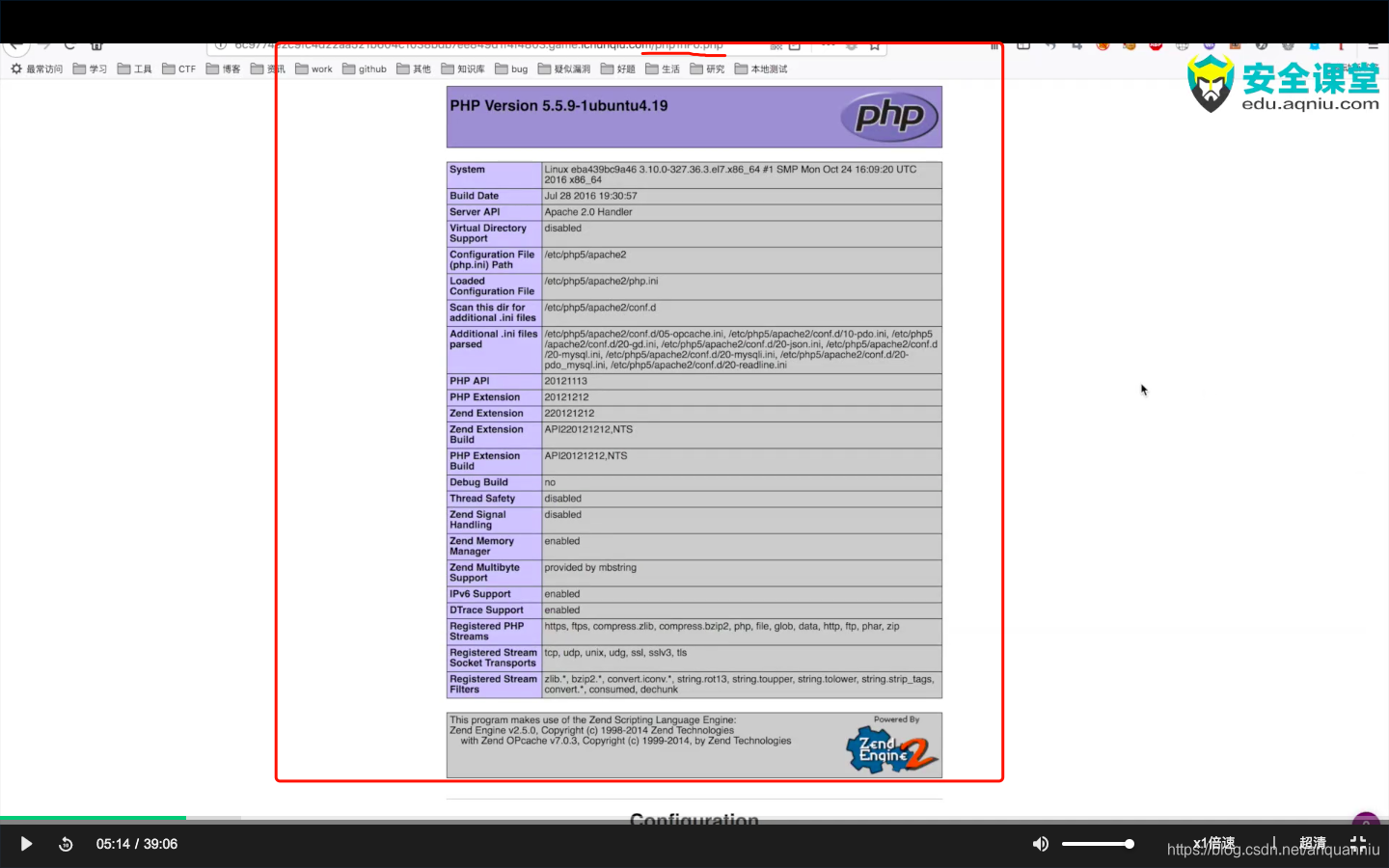Image resolution: width=1389 pixels, height=868 pixels.
Task: Select the provided by mbstring value
Action: click(x=590, y=568)
